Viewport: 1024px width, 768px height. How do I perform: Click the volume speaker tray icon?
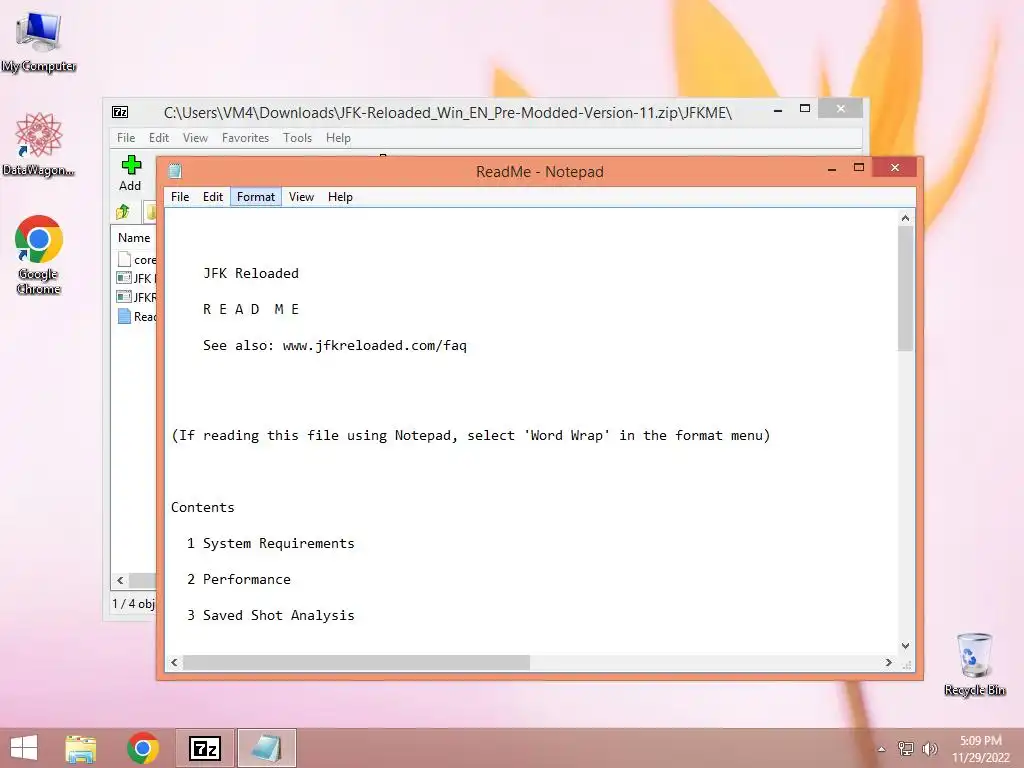tap(930, 748)
